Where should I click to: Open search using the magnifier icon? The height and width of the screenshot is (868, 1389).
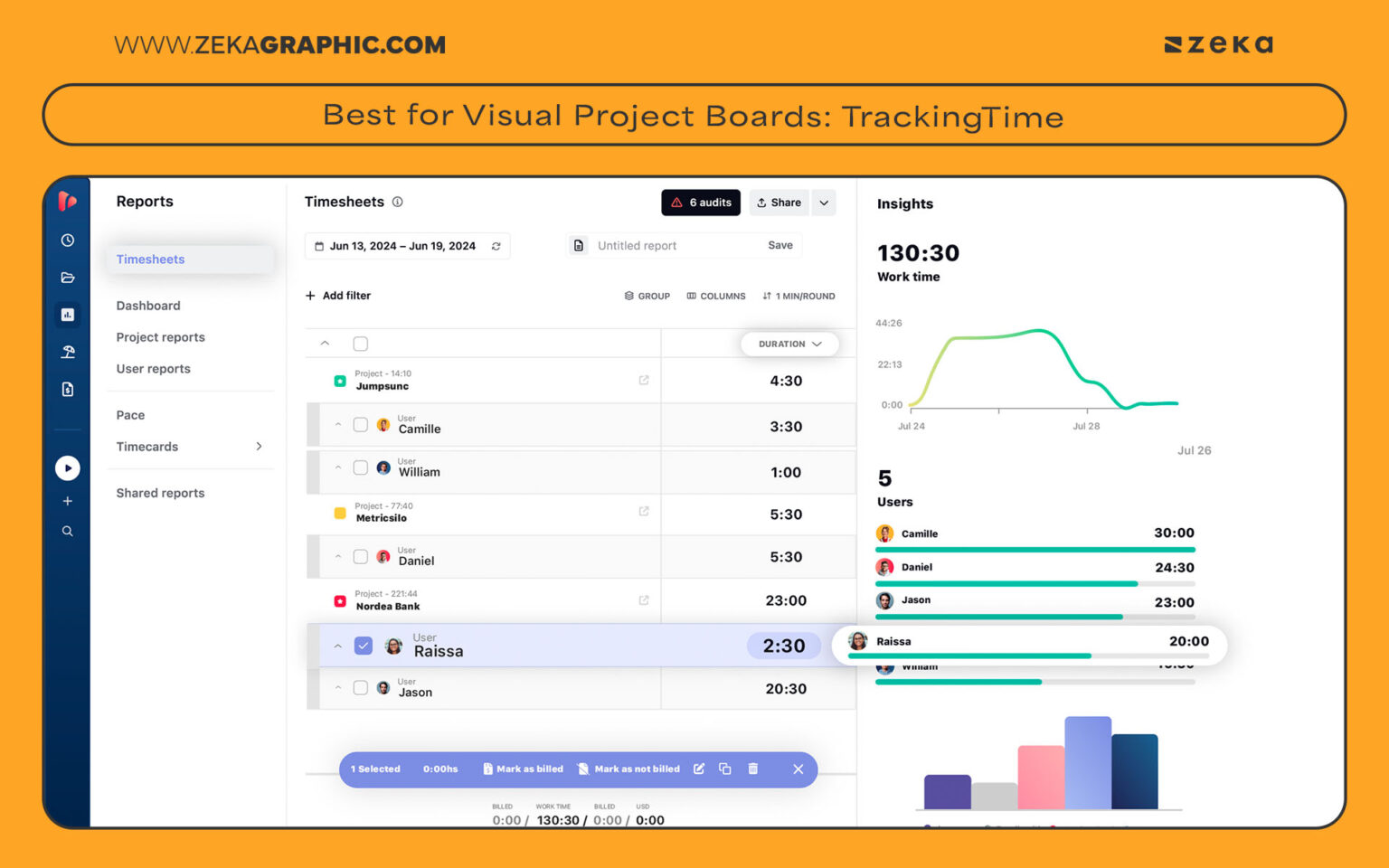(x=68, y=531)
